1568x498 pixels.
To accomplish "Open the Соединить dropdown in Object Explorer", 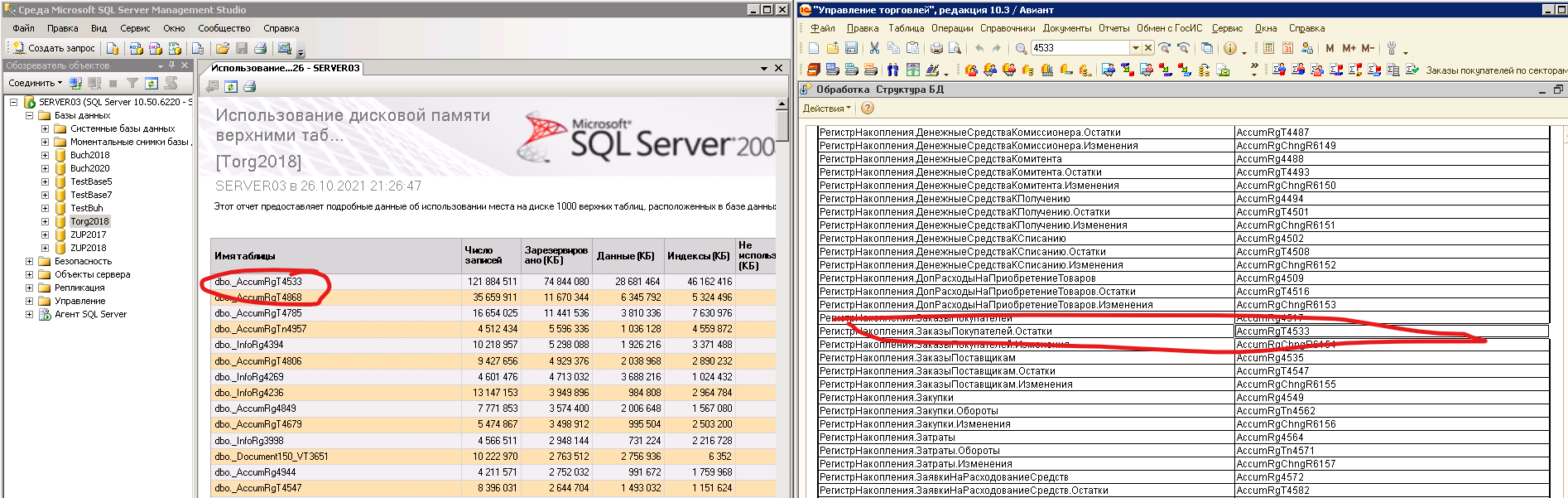I will point(36,83).
